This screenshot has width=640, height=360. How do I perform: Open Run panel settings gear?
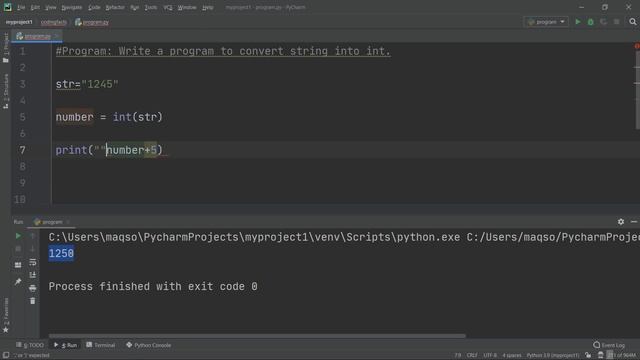(621, 222)
